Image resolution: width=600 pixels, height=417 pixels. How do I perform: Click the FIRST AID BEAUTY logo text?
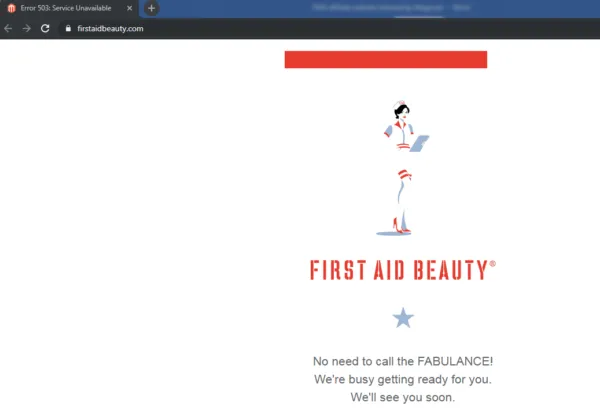[403, 270]
